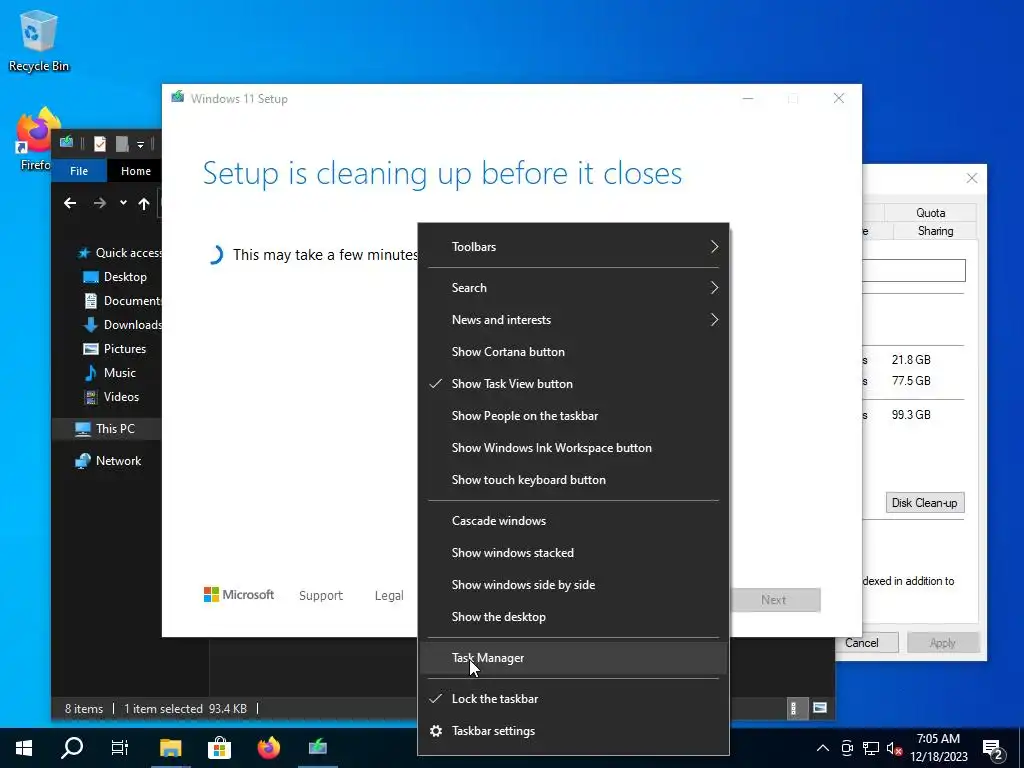Open Customize Quick Access Toolbar dropdown
This screenshot has height=768, width=1024.
click(140, 144)
